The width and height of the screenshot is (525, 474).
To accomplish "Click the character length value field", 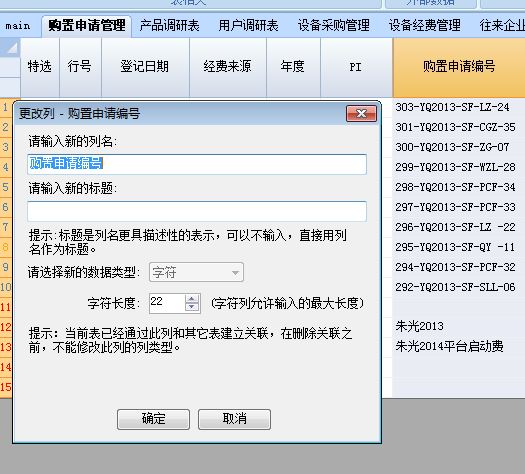I will [x=167, y=303].
